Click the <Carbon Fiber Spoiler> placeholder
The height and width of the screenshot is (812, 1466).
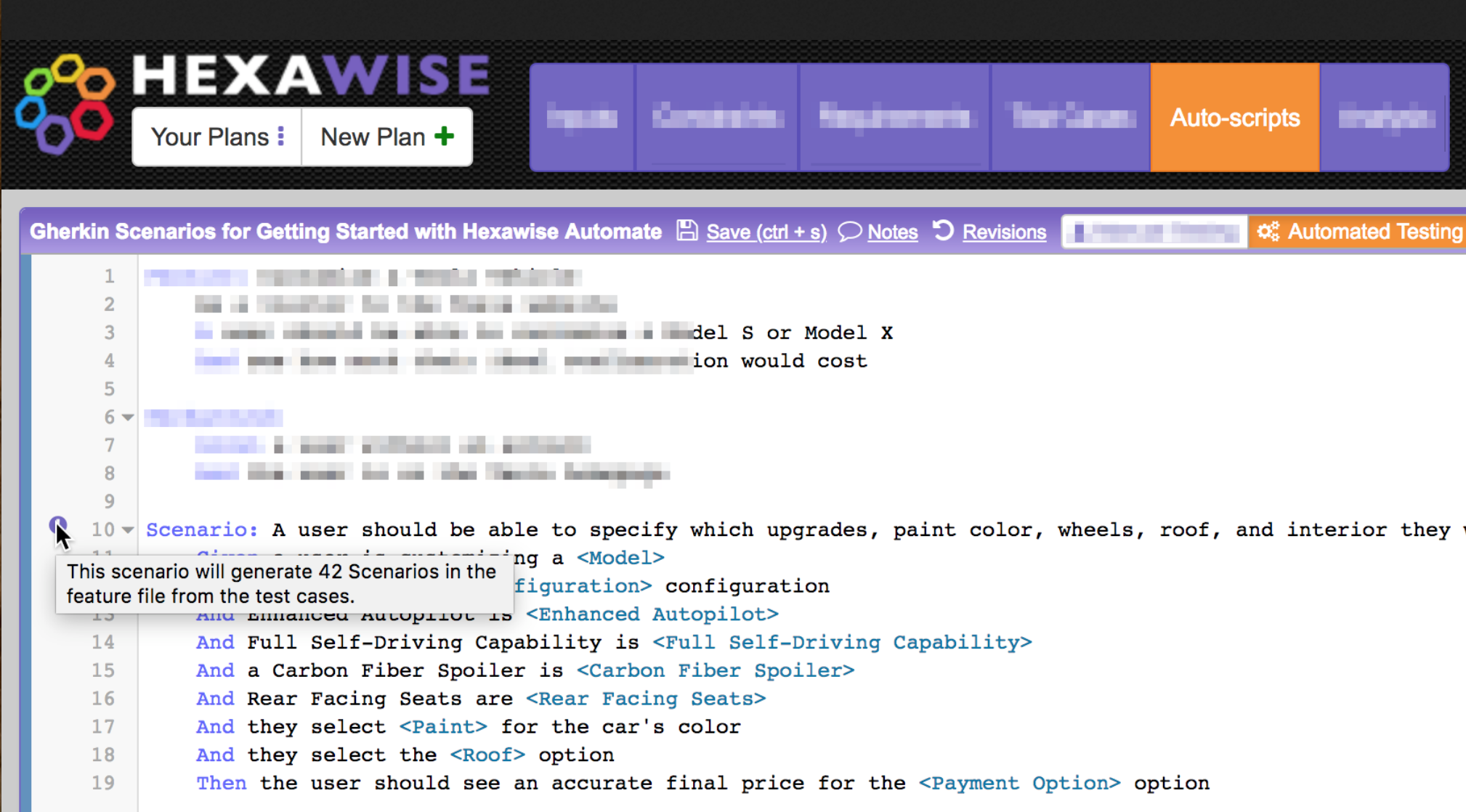click(x=716, y=670)
